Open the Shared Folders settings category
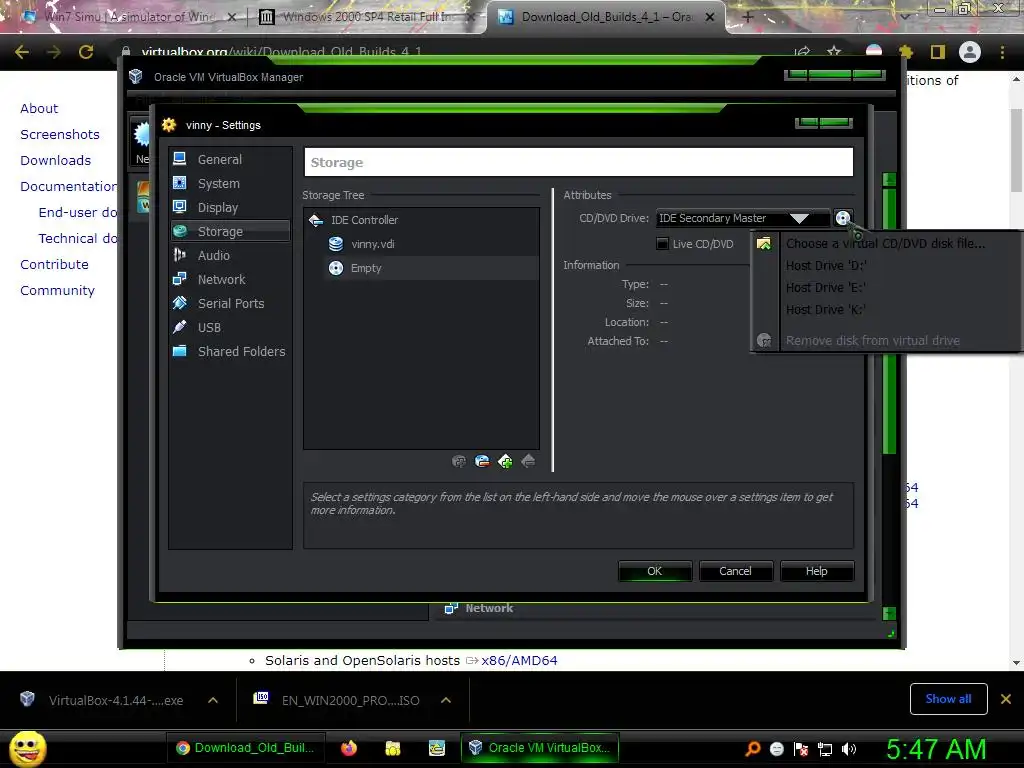The width and height of the screenshot is (1024, 768). pyautogui.click(x=230, y=351)
